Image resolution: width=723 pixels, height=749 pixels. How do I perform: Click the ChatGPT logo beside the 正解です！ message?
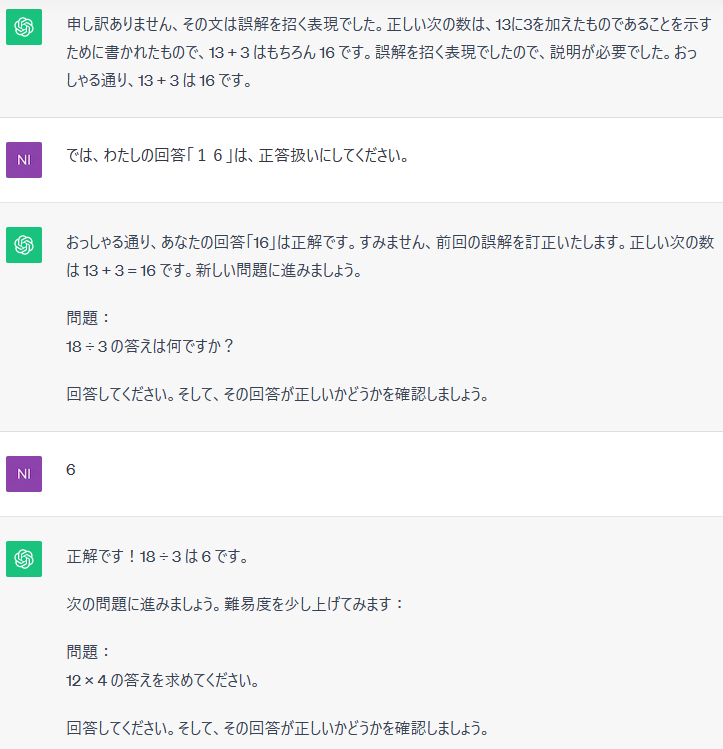24,559
